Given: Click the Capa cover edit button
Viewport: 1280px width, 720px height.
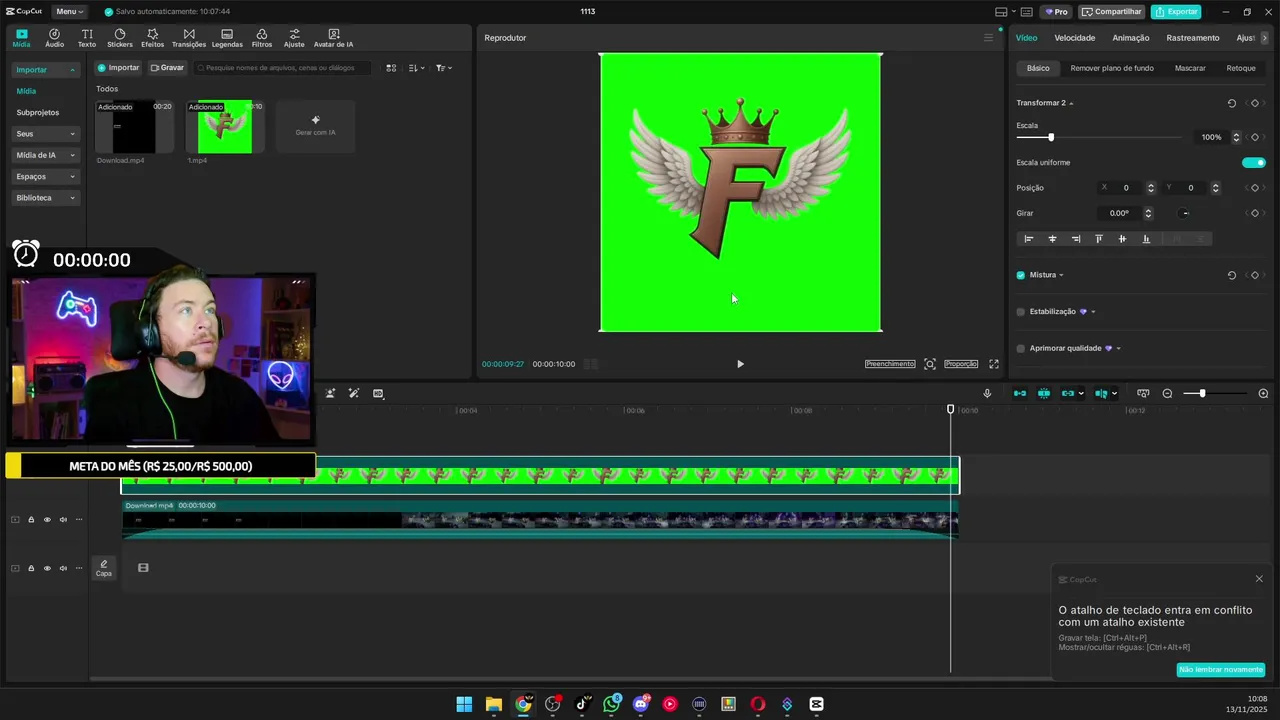Looking at the screenshot, I should point(103,568).
